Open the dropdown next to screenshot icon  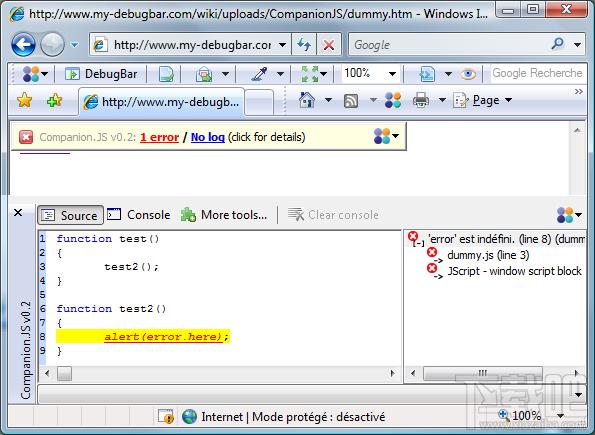pos(225,74)
